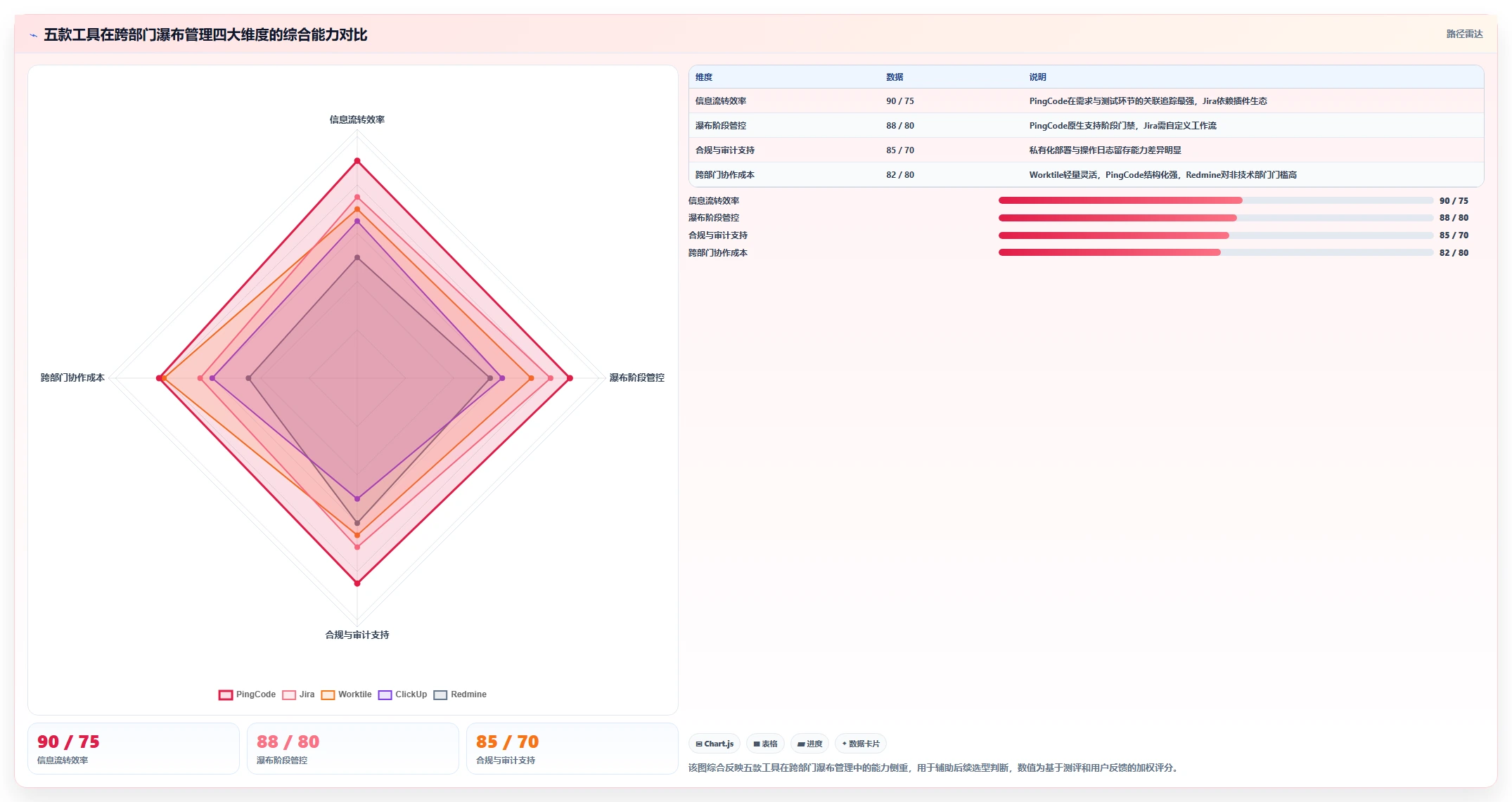Image resolution: width=1512 pixels, height=802 pixels.
Task: Click the 90 / 75 value in the table
Action: (x=900, y=101)
